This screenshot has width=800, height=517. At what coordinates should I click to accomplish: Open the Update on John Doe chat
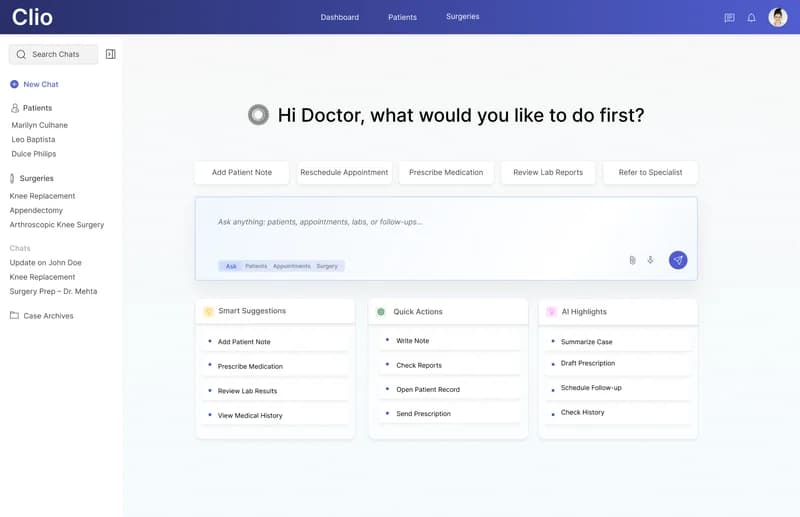coord(45,262)
